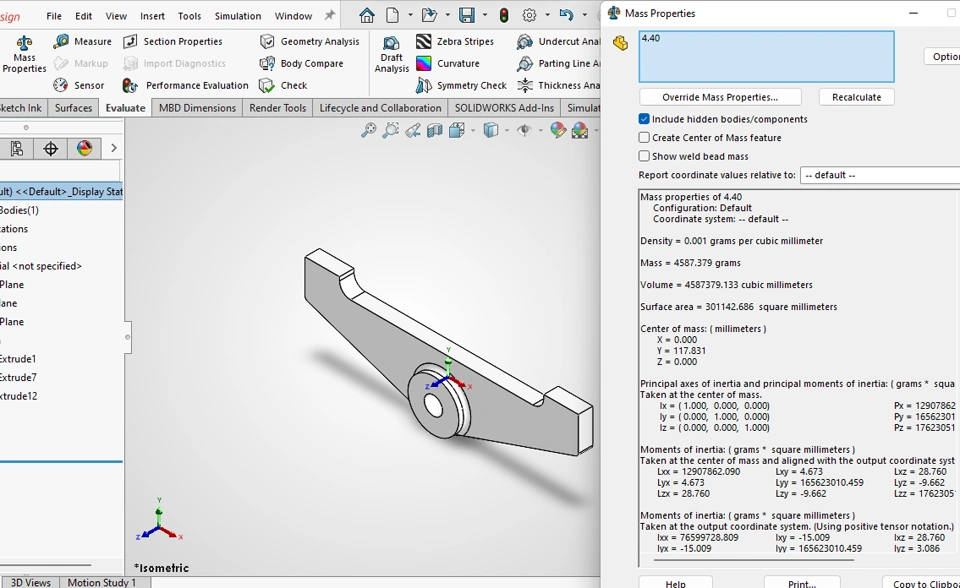Expand the New document dropdown arrow
The height and width of the screenshot is (588, 960).
pyautogui.click(x=410, y=15)
